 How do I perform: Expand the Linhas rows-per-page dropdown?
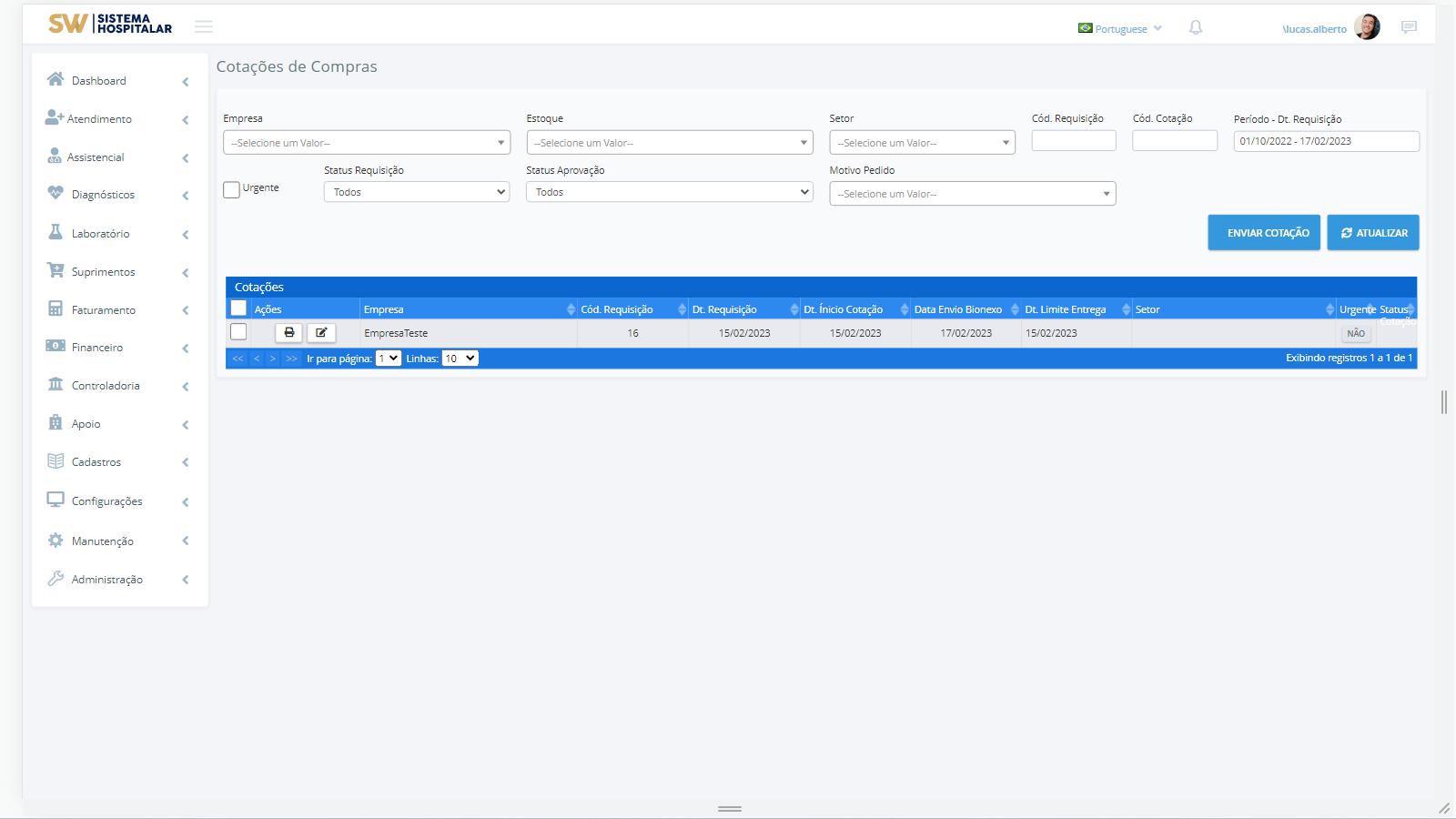point(460,359)
